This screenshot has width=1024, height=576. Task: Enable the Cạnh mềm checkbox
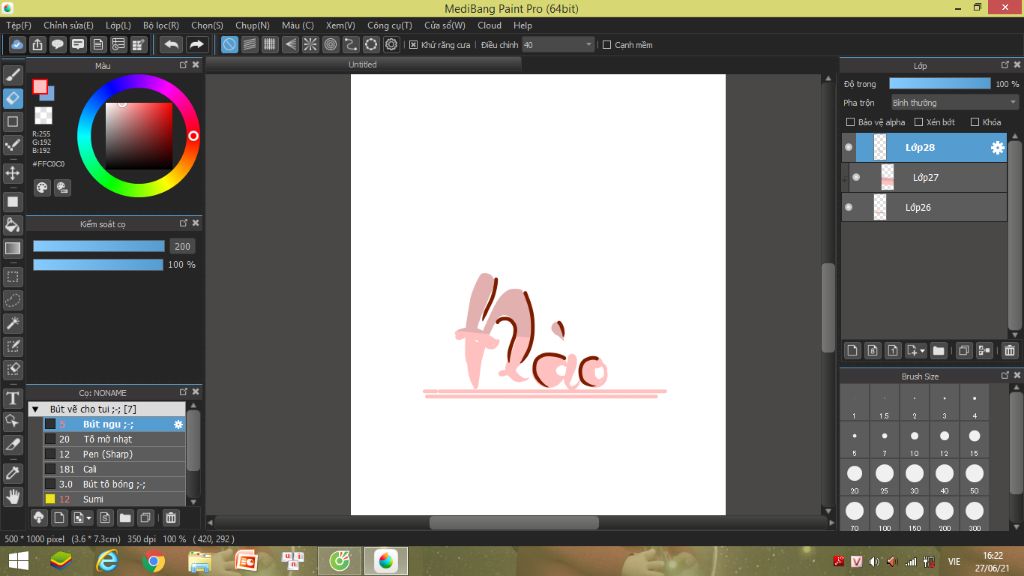point(607,45)
